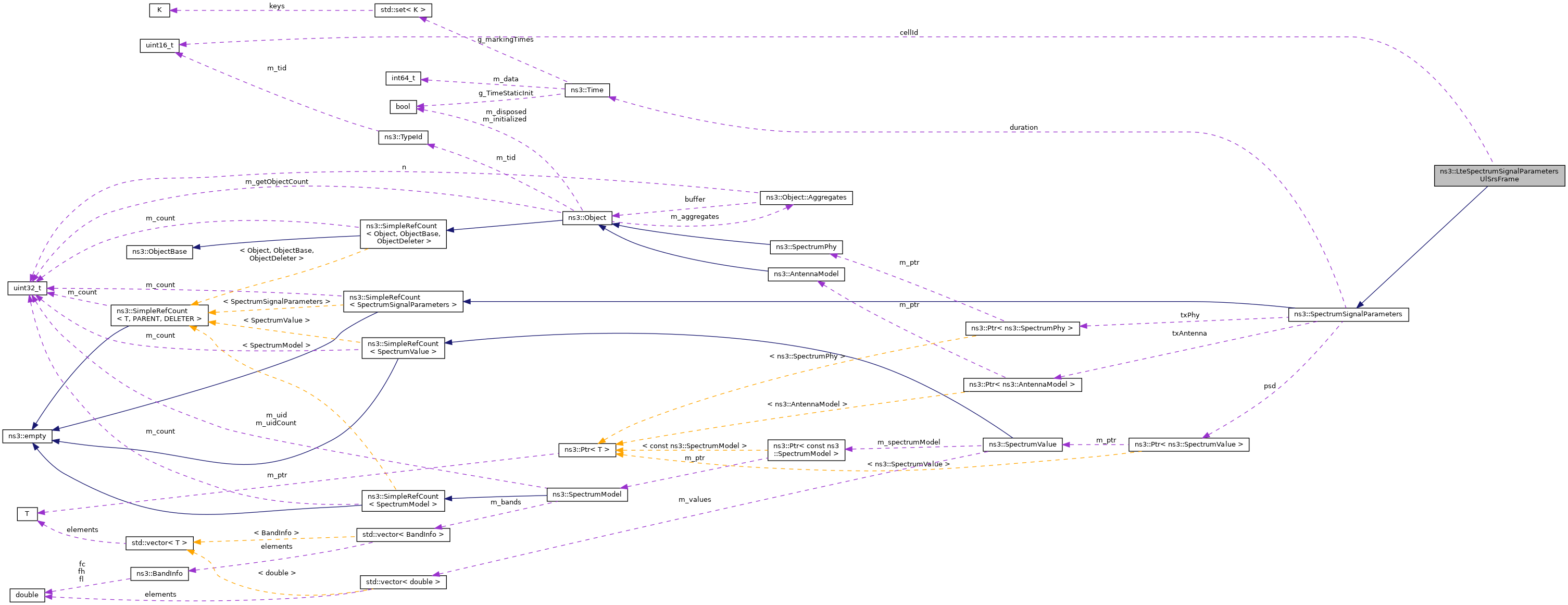Open the ns3::Ptr< ns3::SpectrumPhy > node

click(x=1022, y=328)
